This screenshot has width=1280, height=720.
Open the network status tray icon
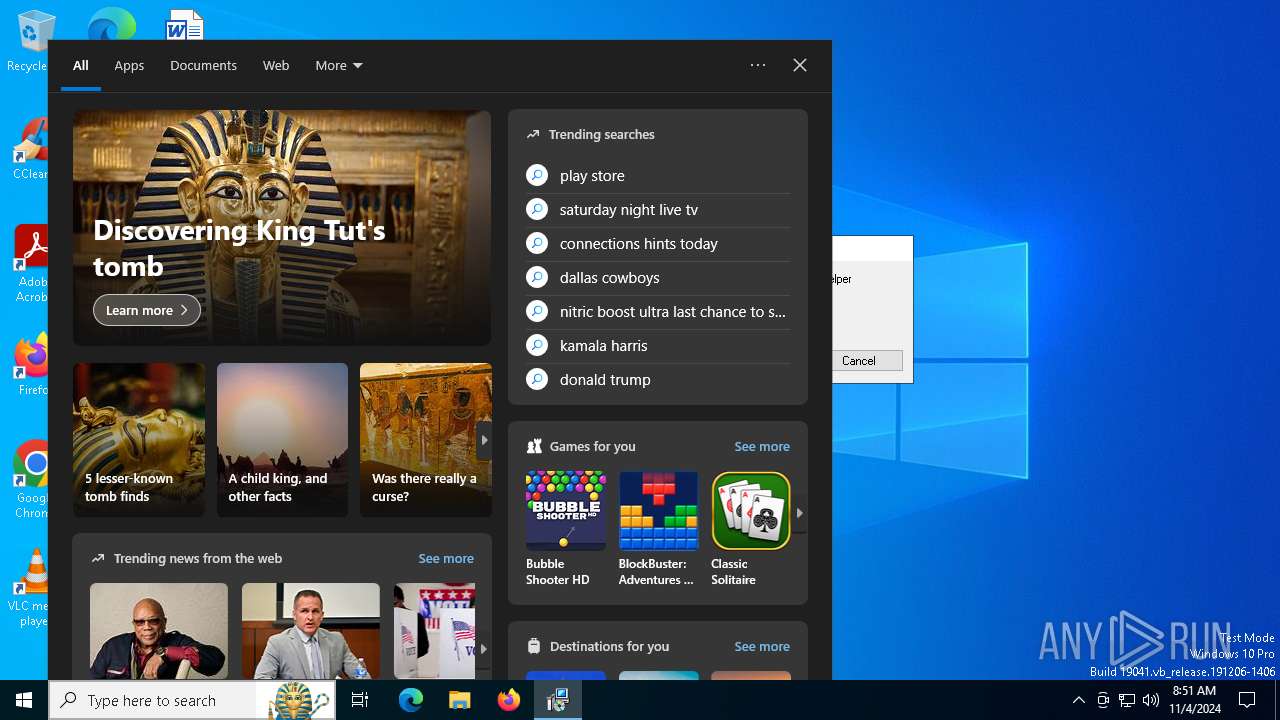click(x=1127, y=700)
